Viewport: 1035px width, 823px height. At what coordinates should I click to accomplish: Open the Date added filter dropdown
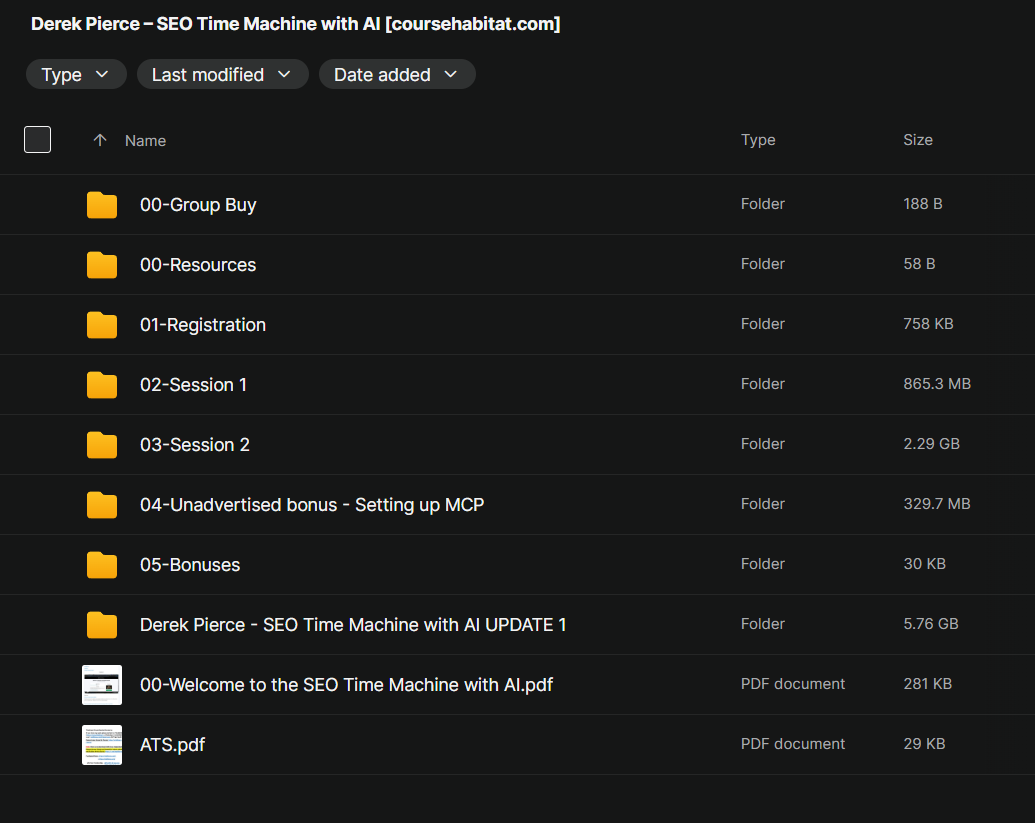(x=396, y=75)
